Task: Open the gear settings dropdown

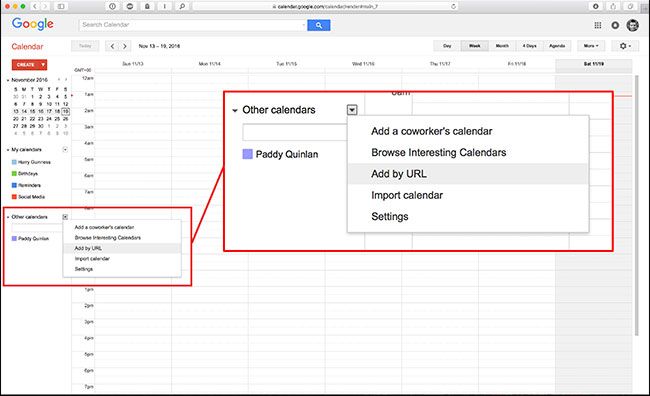Action: pos(625,46)
